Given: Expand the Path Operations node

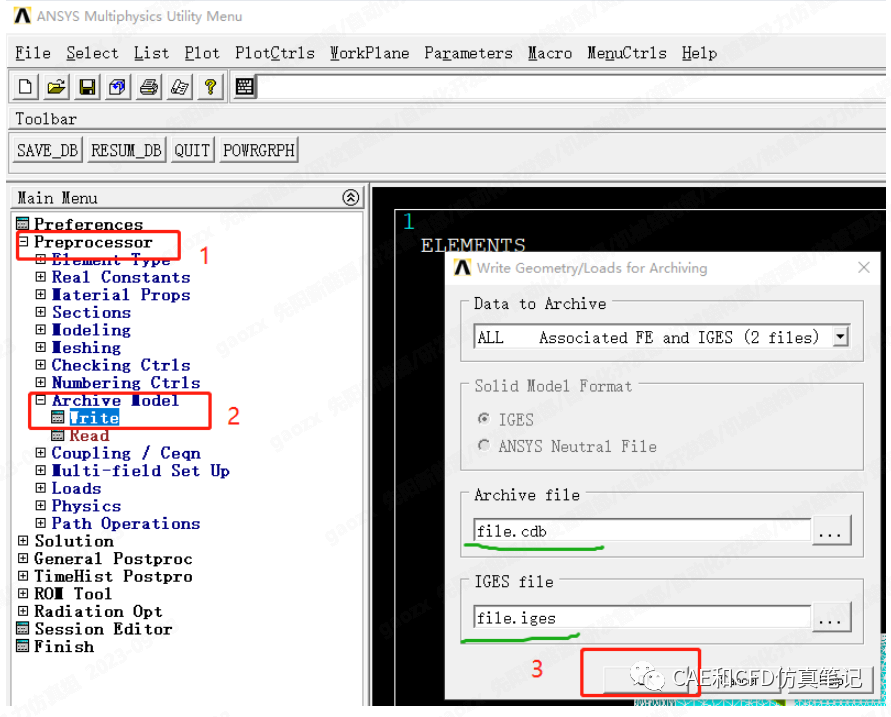Looking at the screenshot, I should (x=40, y=523).
